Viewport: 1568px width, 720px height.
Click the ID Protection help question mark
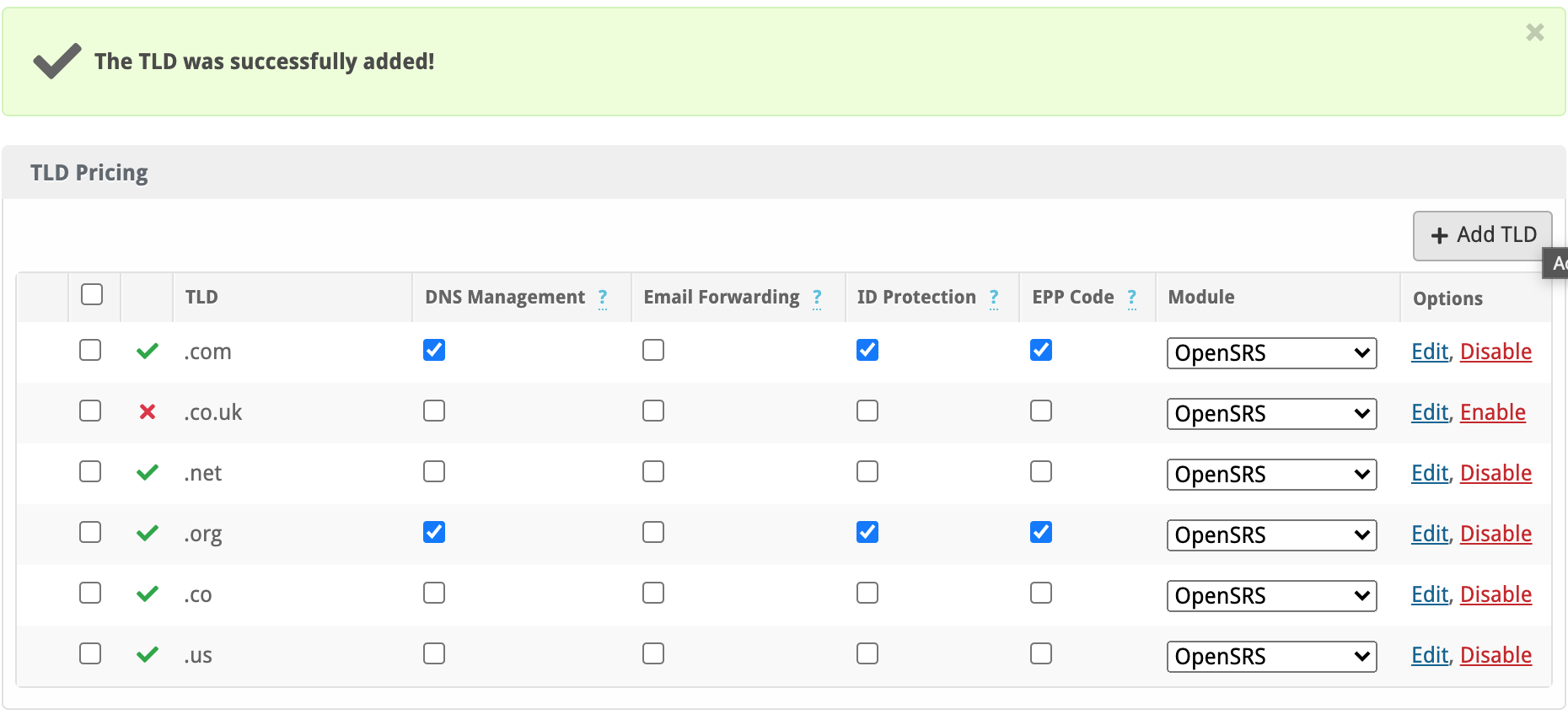(994, 298)
